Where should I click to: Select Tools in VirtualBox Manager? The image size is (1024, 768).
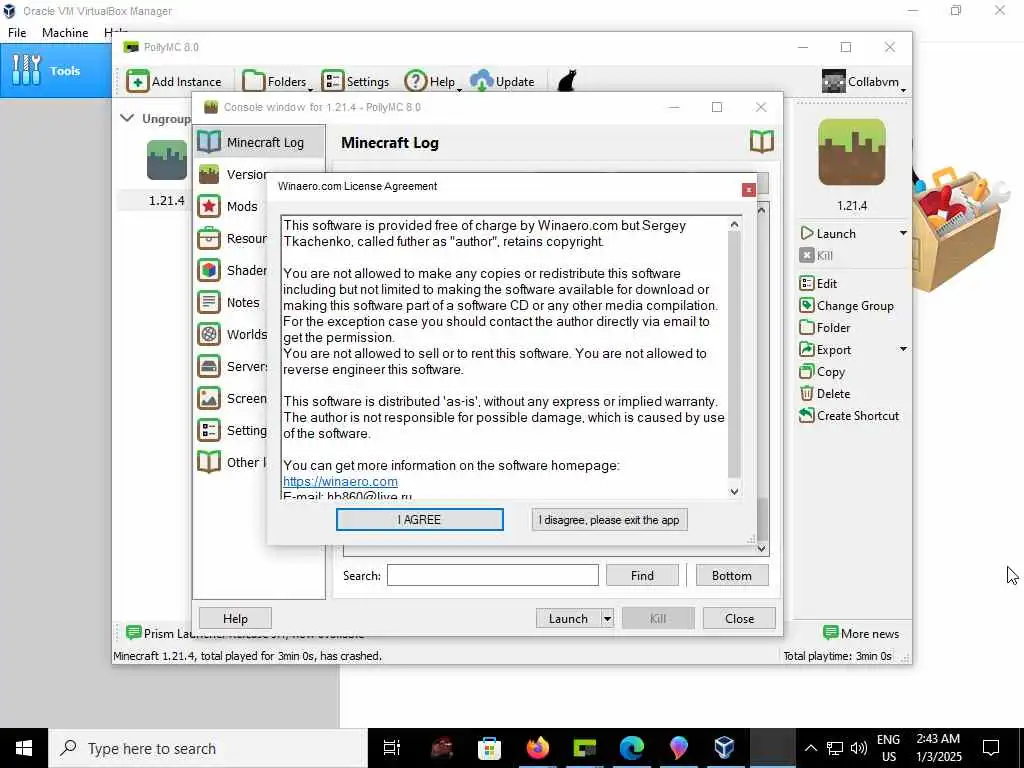point(56,71)
